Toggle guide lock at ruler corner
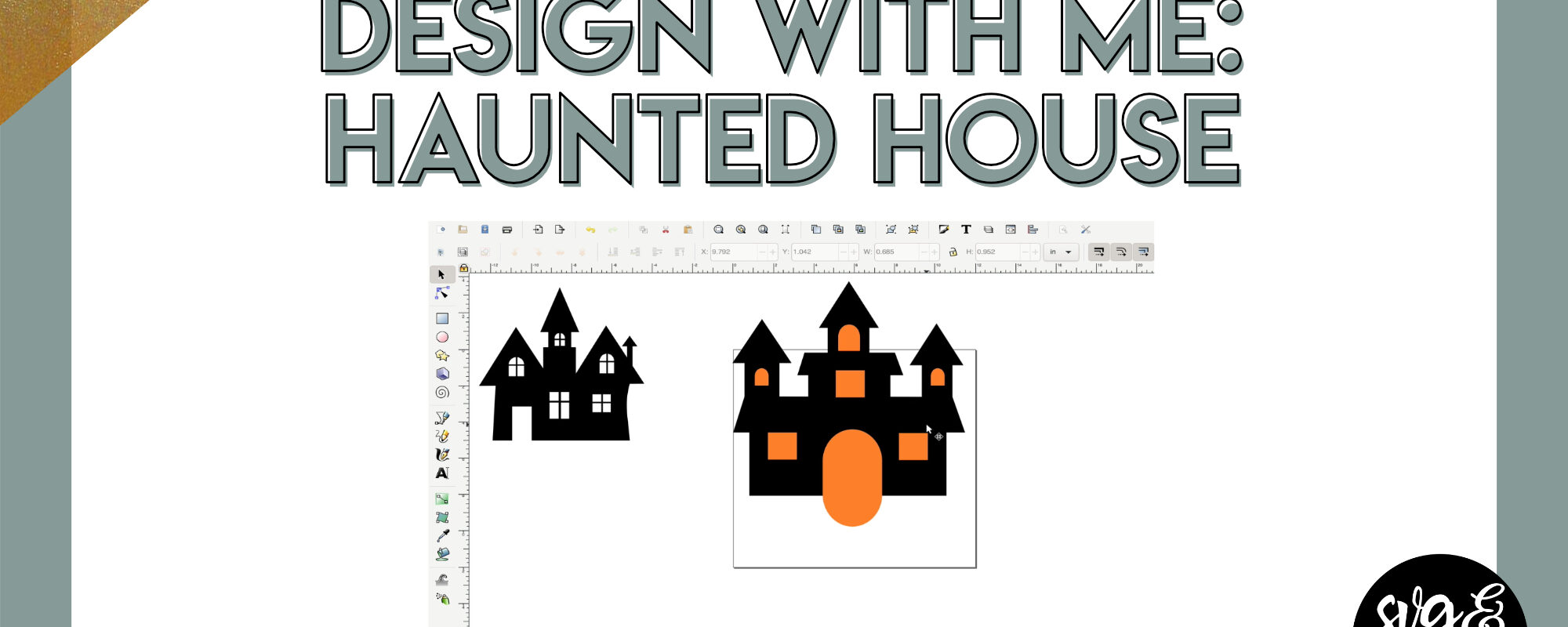 click(x=464, y=268)
